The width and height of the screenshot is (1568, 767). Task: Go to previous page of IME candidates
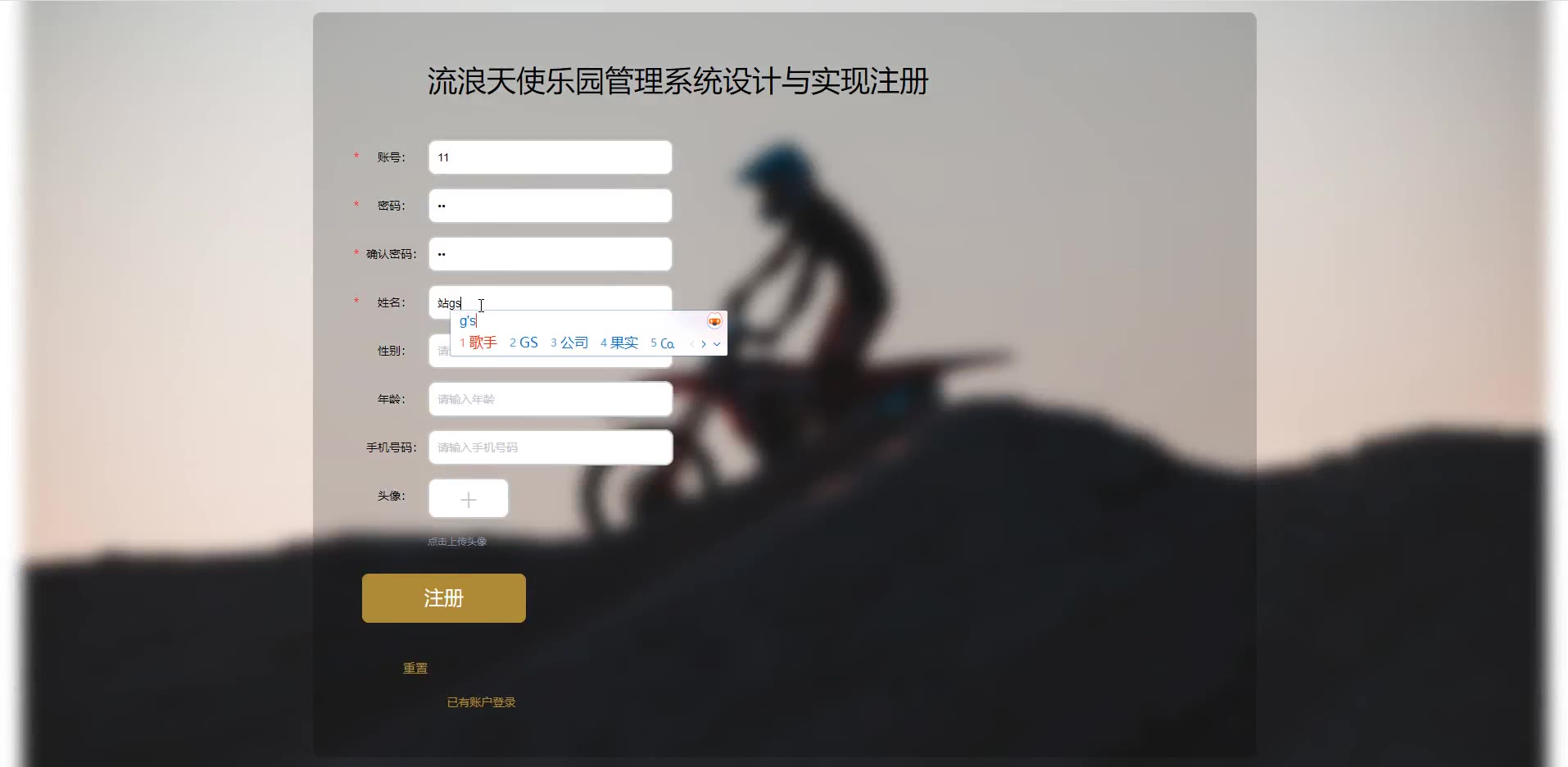tap(692, 344)
